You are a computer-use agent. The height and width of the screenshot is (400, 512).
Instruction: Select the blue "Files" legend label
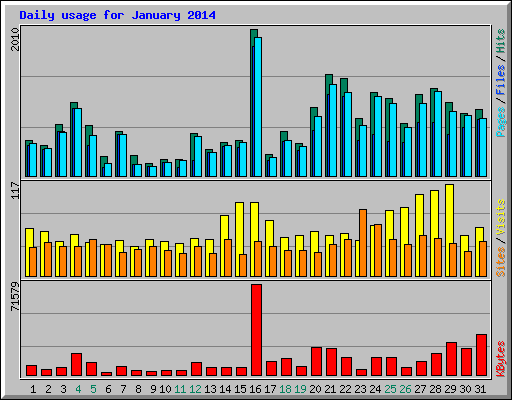501,80
